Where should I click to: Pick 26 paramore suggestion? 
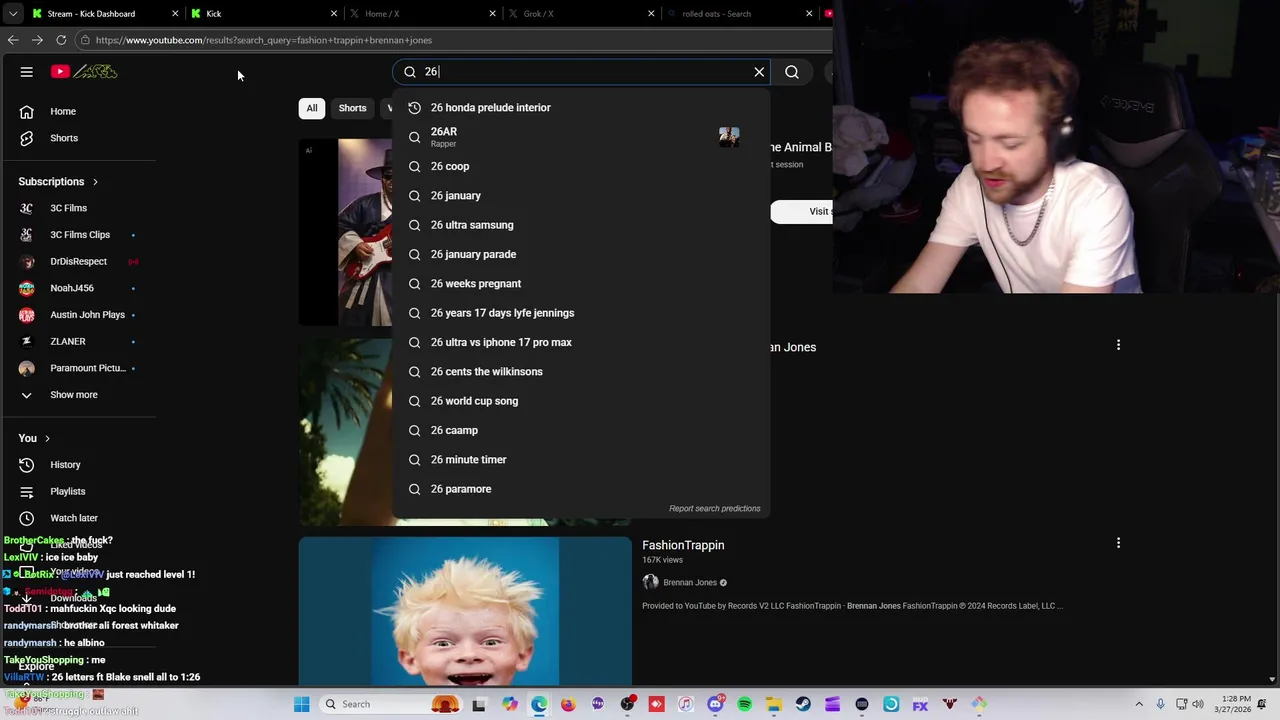[581, 489]
